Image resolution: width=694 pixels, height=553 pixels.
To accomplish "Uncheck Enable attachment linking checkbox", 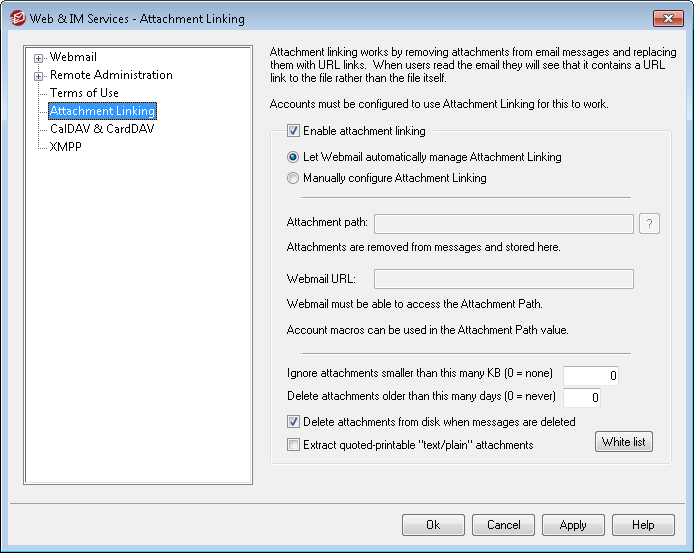I will pyautogui.click(x=293, y=131).
